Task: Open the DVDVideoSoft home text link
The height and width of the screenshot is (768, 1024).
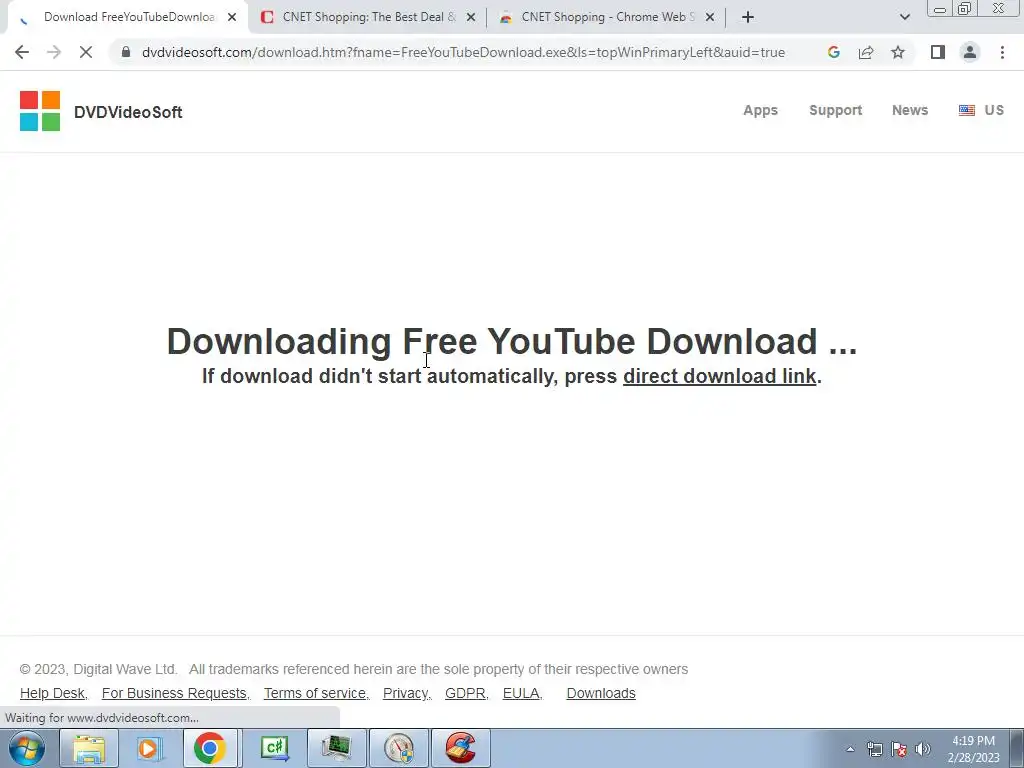Action: coord(128,112)
